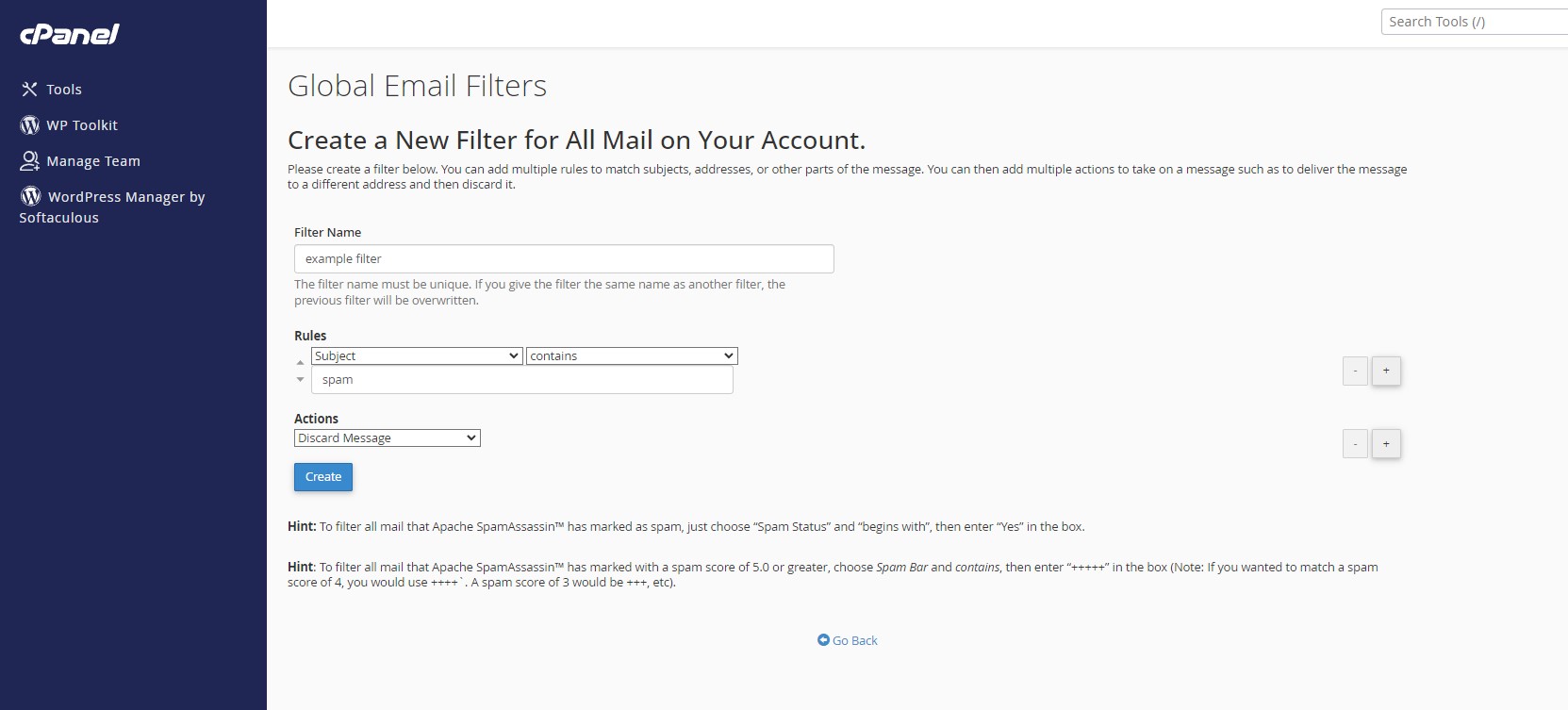Click the Create button

click(x=323, y=477)
